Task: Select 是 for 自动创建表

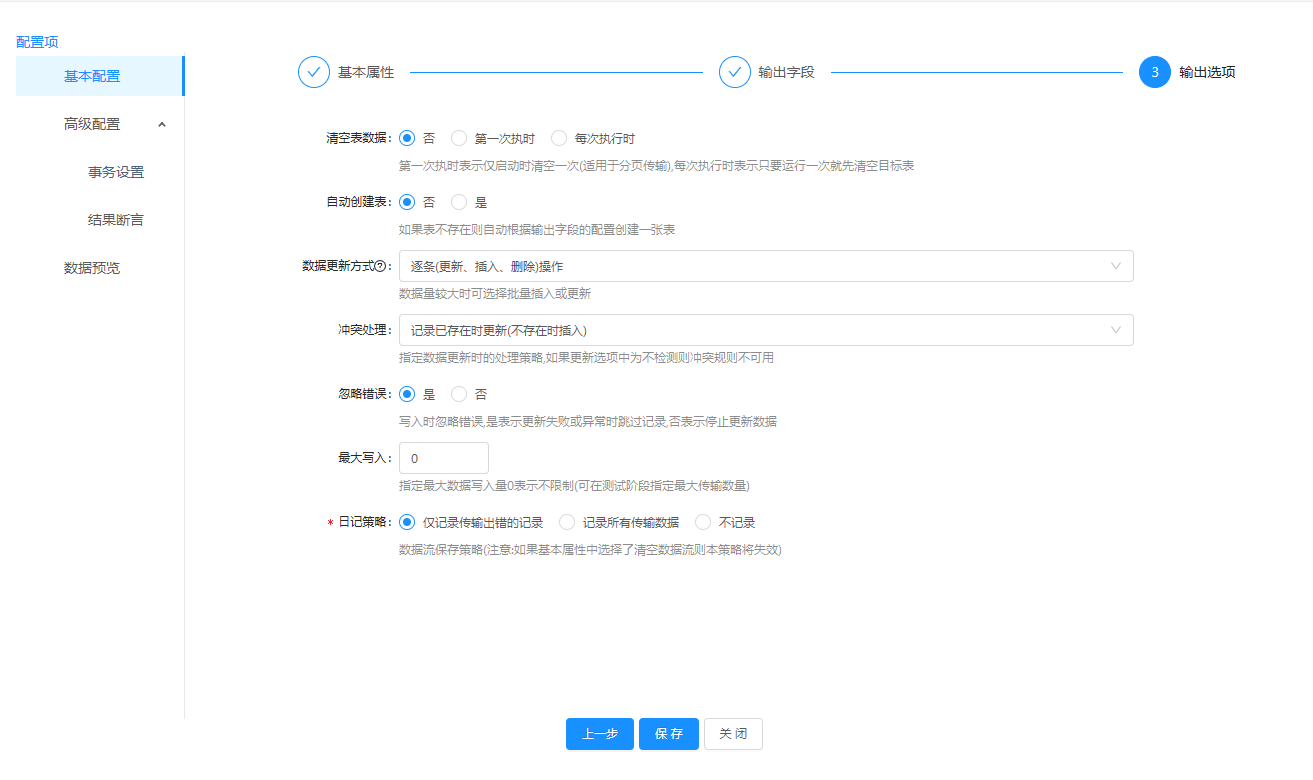Action: pyautogui.click(x=459, y=202)
